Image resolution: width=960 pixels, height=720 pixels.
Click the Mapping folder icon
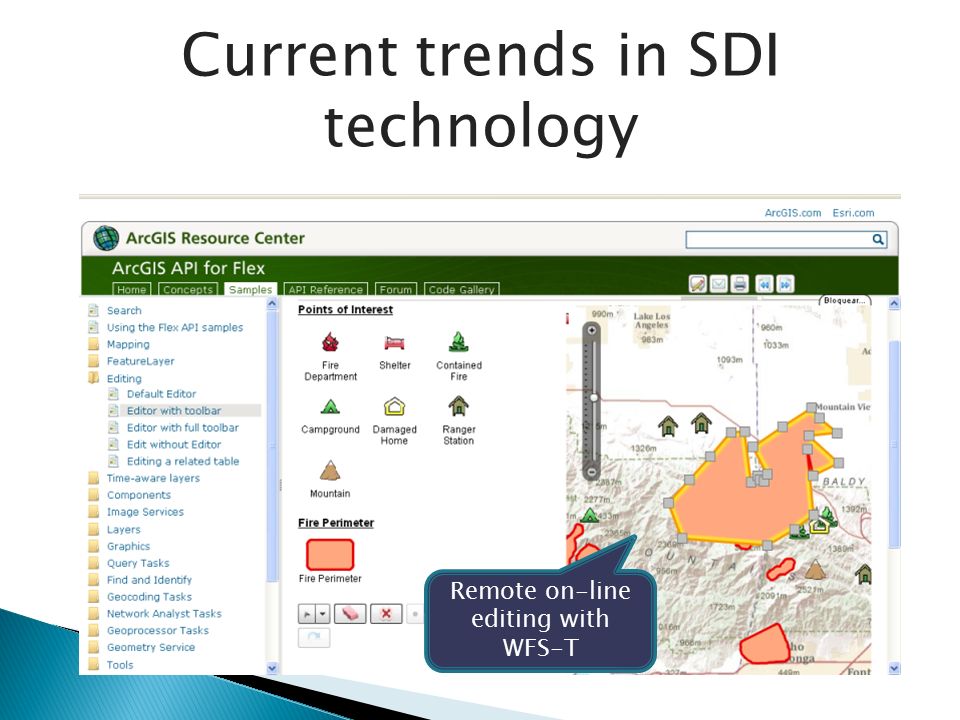pos(93,344)
